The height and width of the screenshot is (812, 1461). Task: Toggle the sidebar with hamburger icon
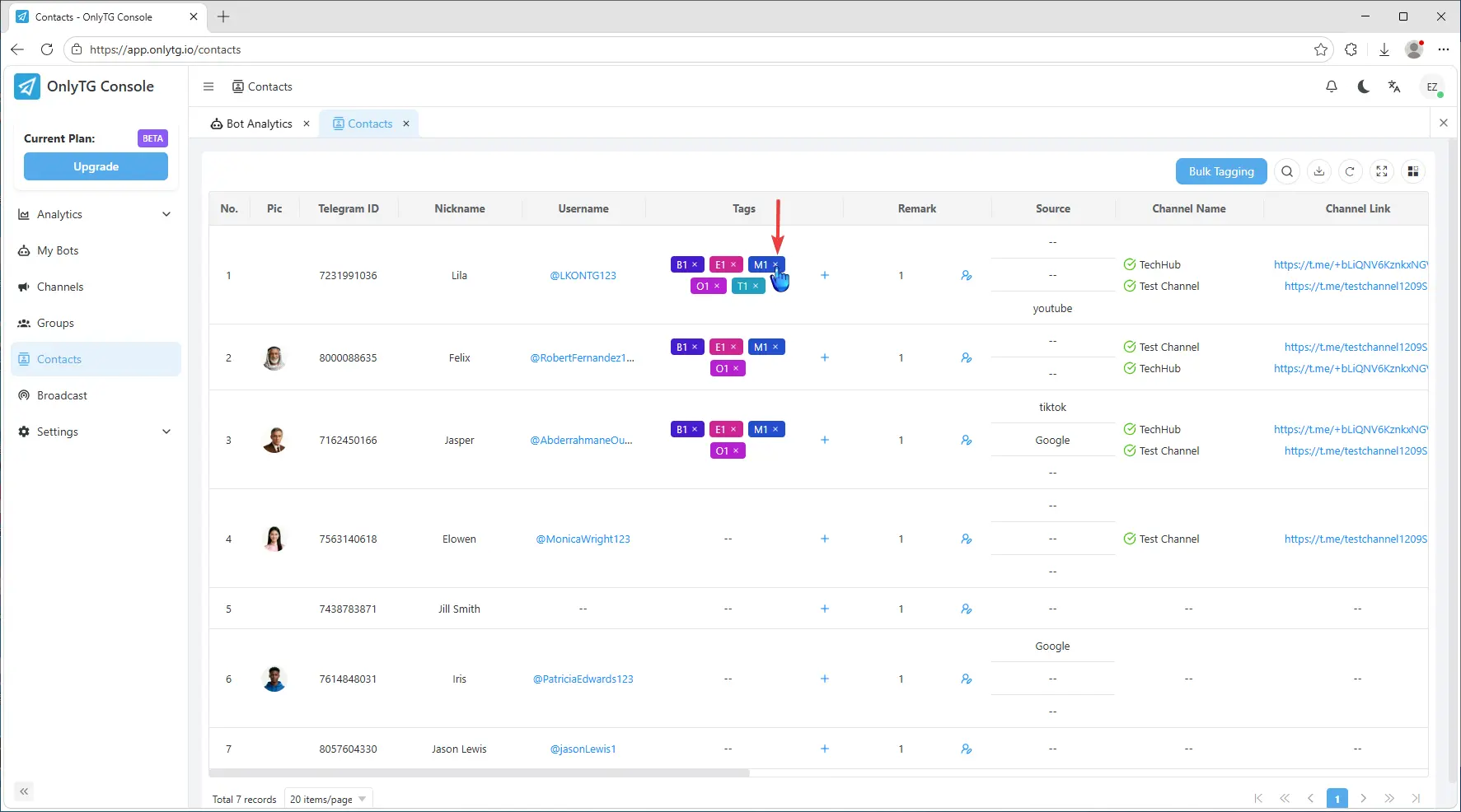tap(208, 86)
